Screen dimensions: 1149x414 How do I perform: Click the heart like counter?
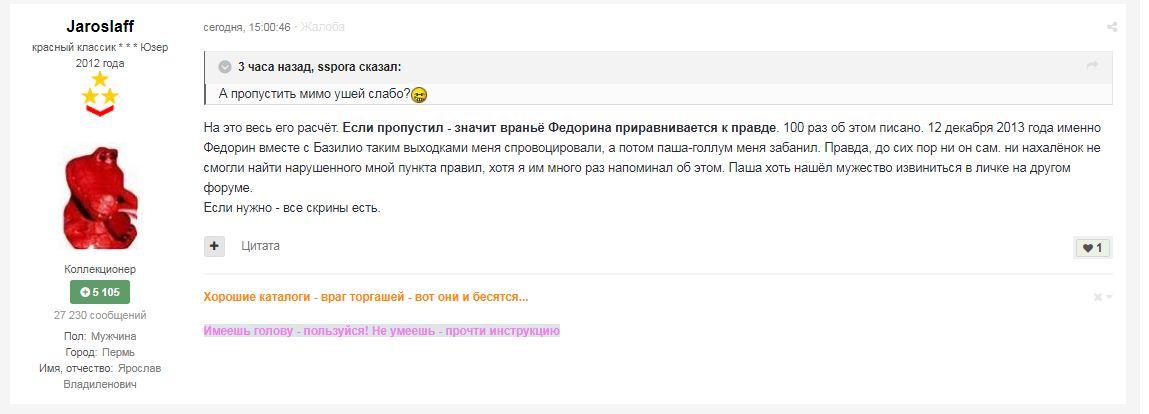(x=1093, y=248)
